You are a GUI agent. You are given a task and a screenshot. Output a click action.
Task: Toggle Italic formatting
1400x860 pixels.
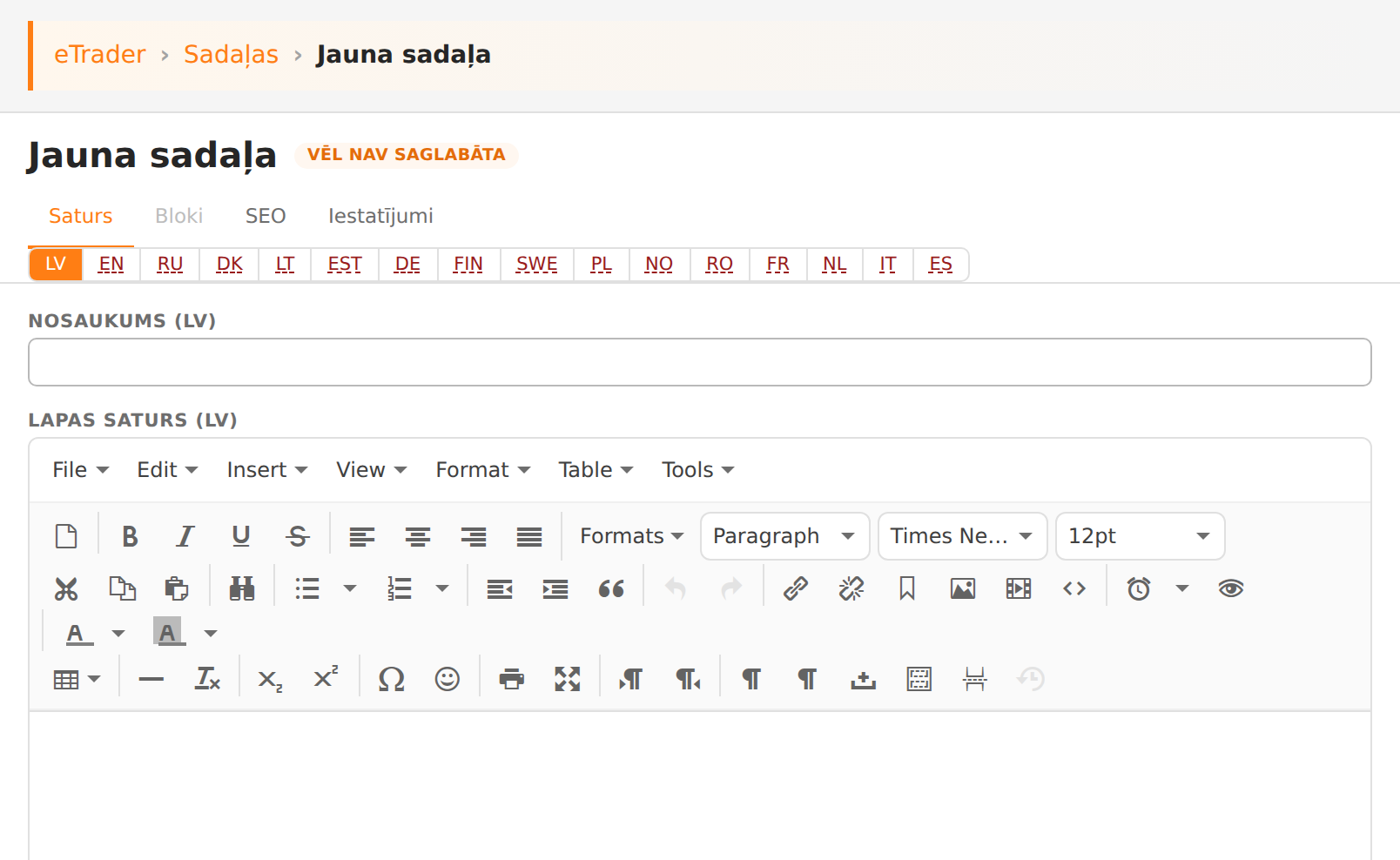(185, 536)
